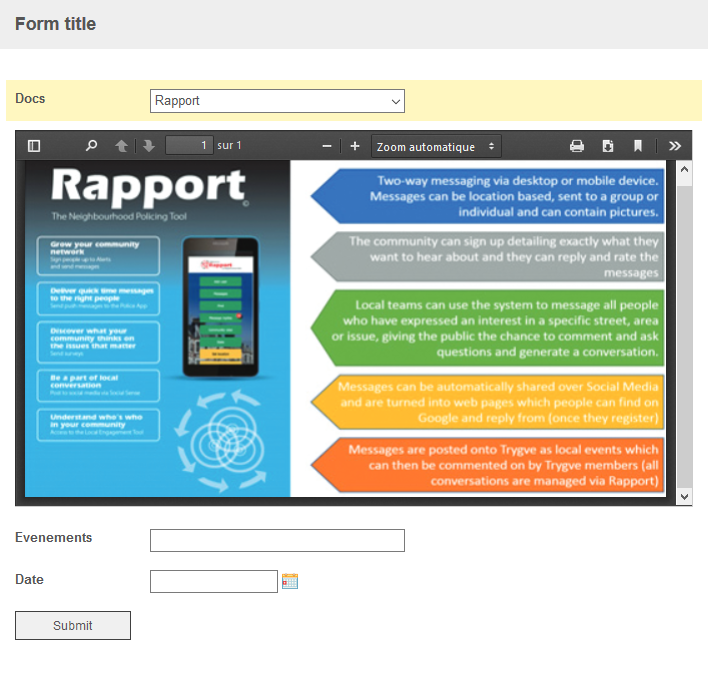Click the Evenements input field
Image resolution: width=708 pixels, height=682 pixels.
(x=277, y=540)
